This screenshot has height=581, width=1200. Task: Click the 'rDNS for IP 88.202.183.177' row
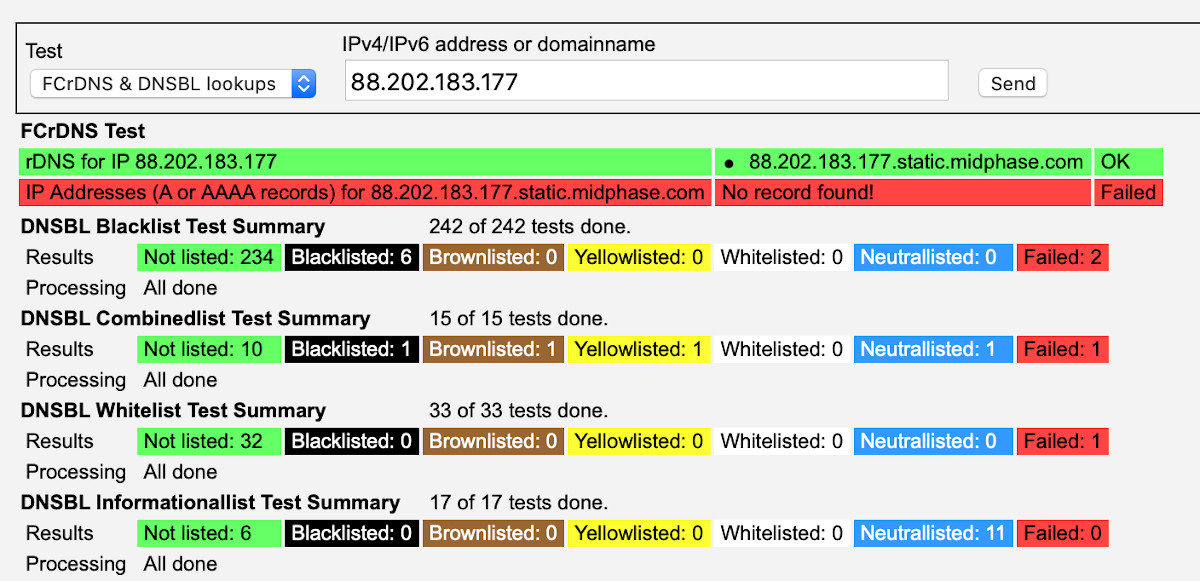[364, 162]
